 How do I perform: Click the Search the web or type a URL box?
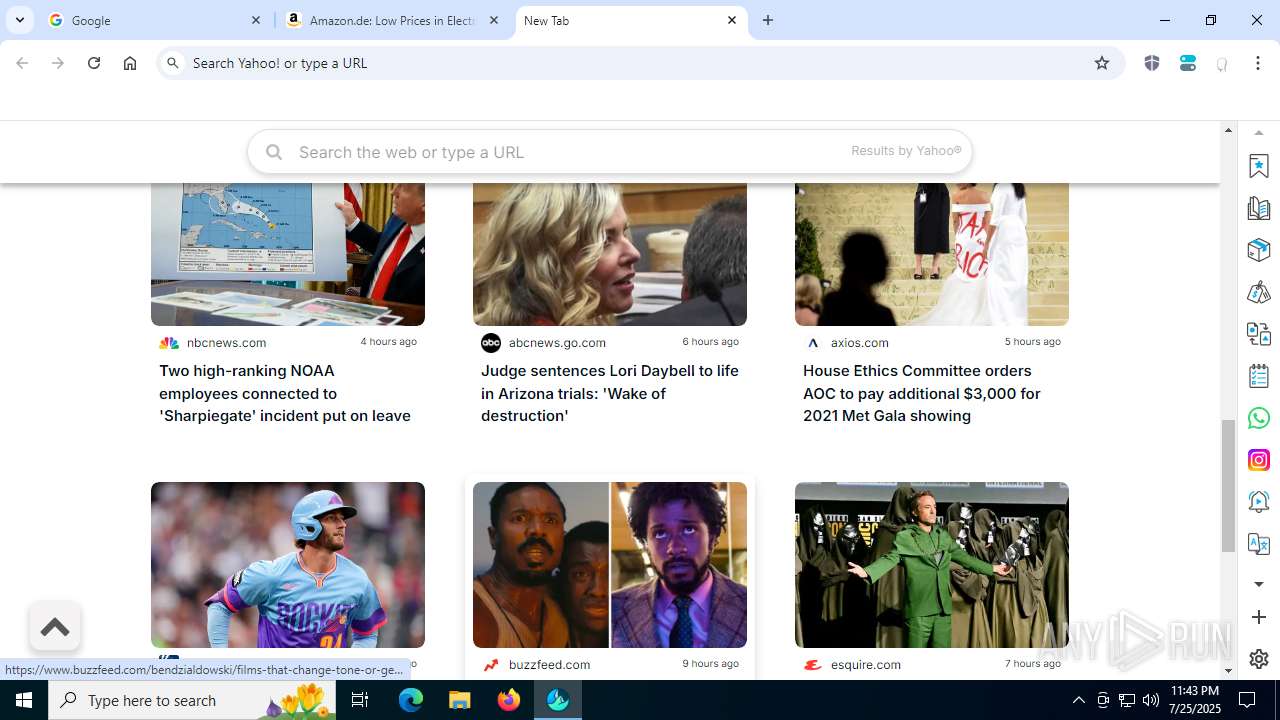tap(610, 152)
